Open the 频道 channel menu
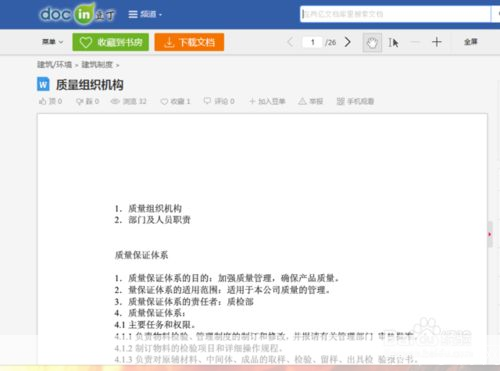The width and height of the screenshot is (500, 371). (x=145, y=14)
